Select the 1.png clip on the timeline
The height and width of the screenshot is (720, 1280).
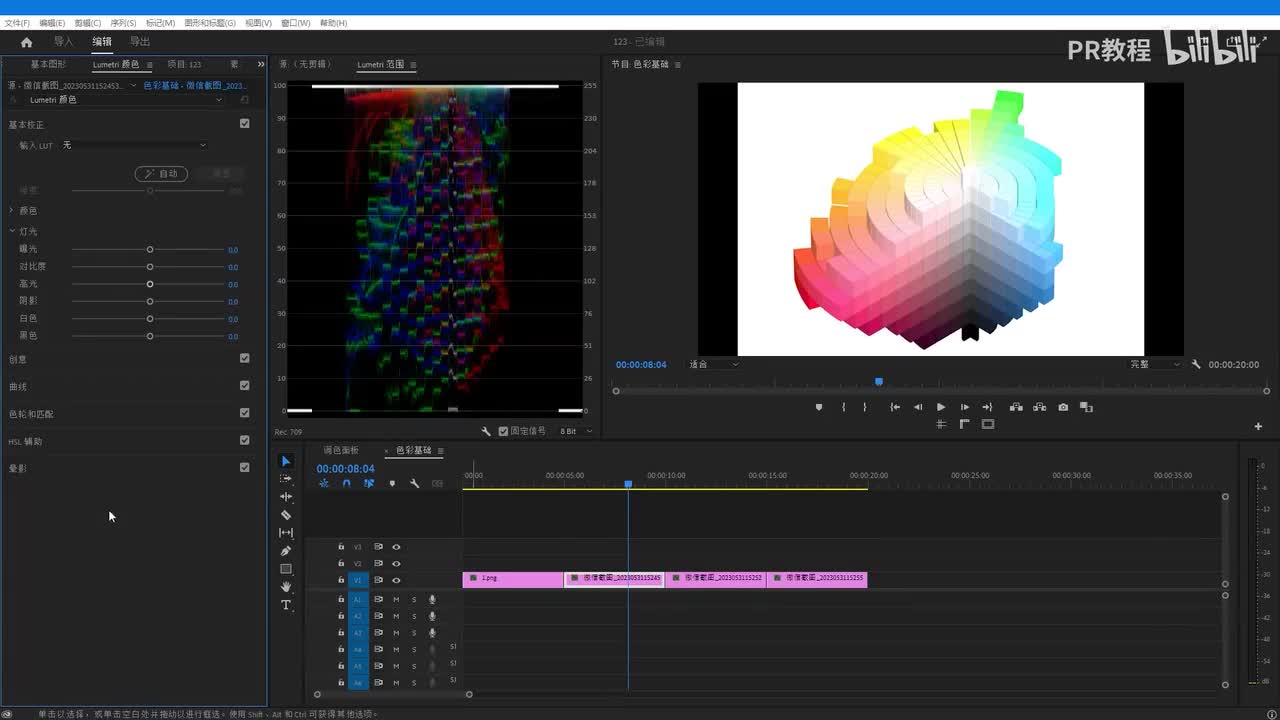[x=512, y=579]
